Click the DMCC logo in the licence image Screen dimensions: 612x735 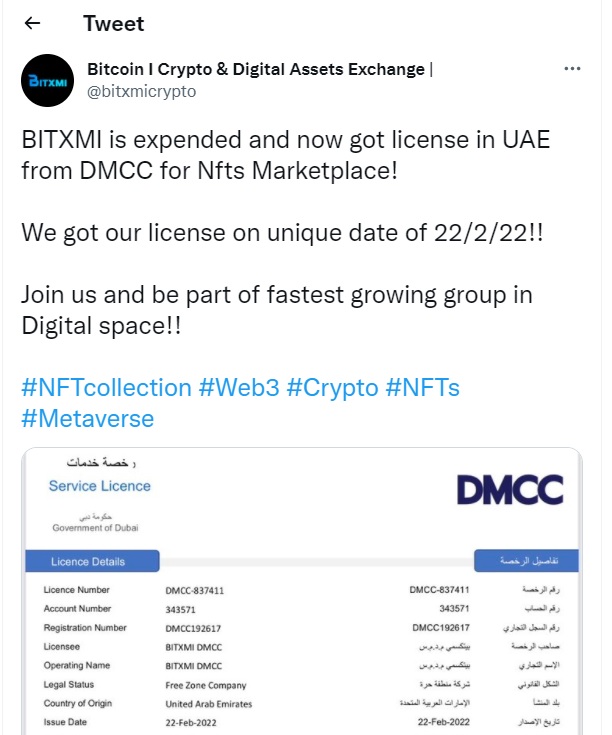coord(510,489)
